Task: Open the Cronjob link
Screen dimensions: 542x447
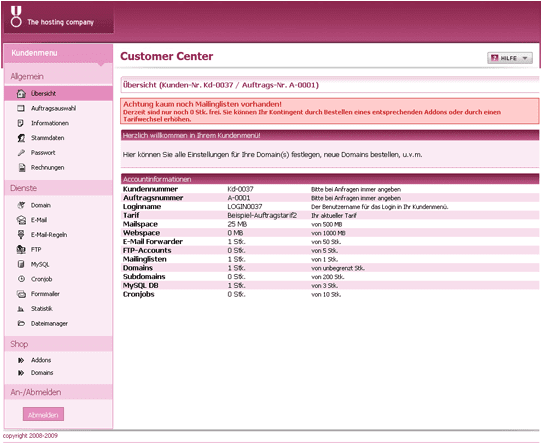Action: pos(41,279)
